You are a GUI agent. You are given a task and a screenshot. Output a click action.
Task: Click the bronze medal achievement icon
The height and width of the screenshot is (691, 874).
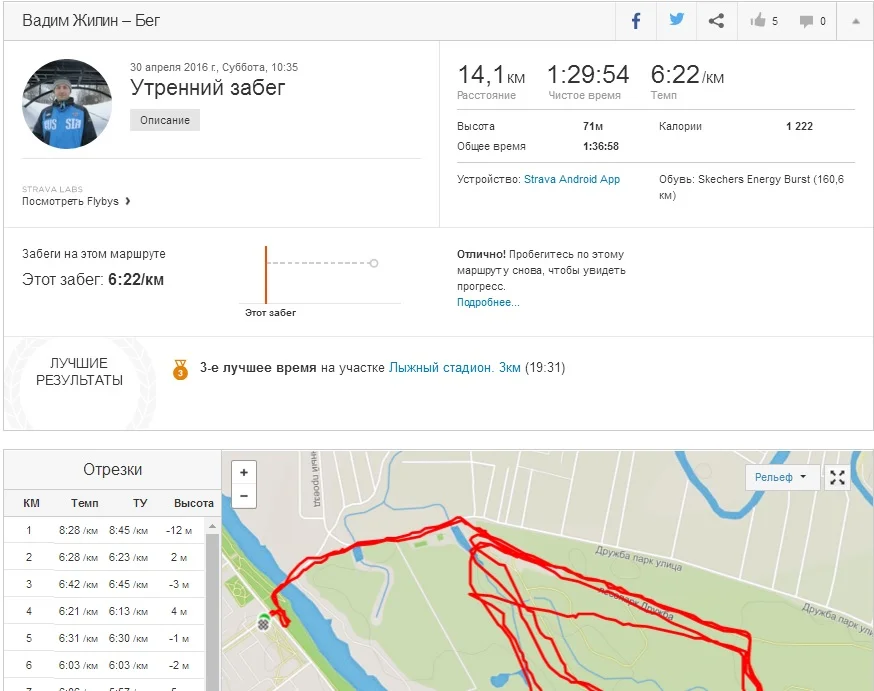click(180, 369)
